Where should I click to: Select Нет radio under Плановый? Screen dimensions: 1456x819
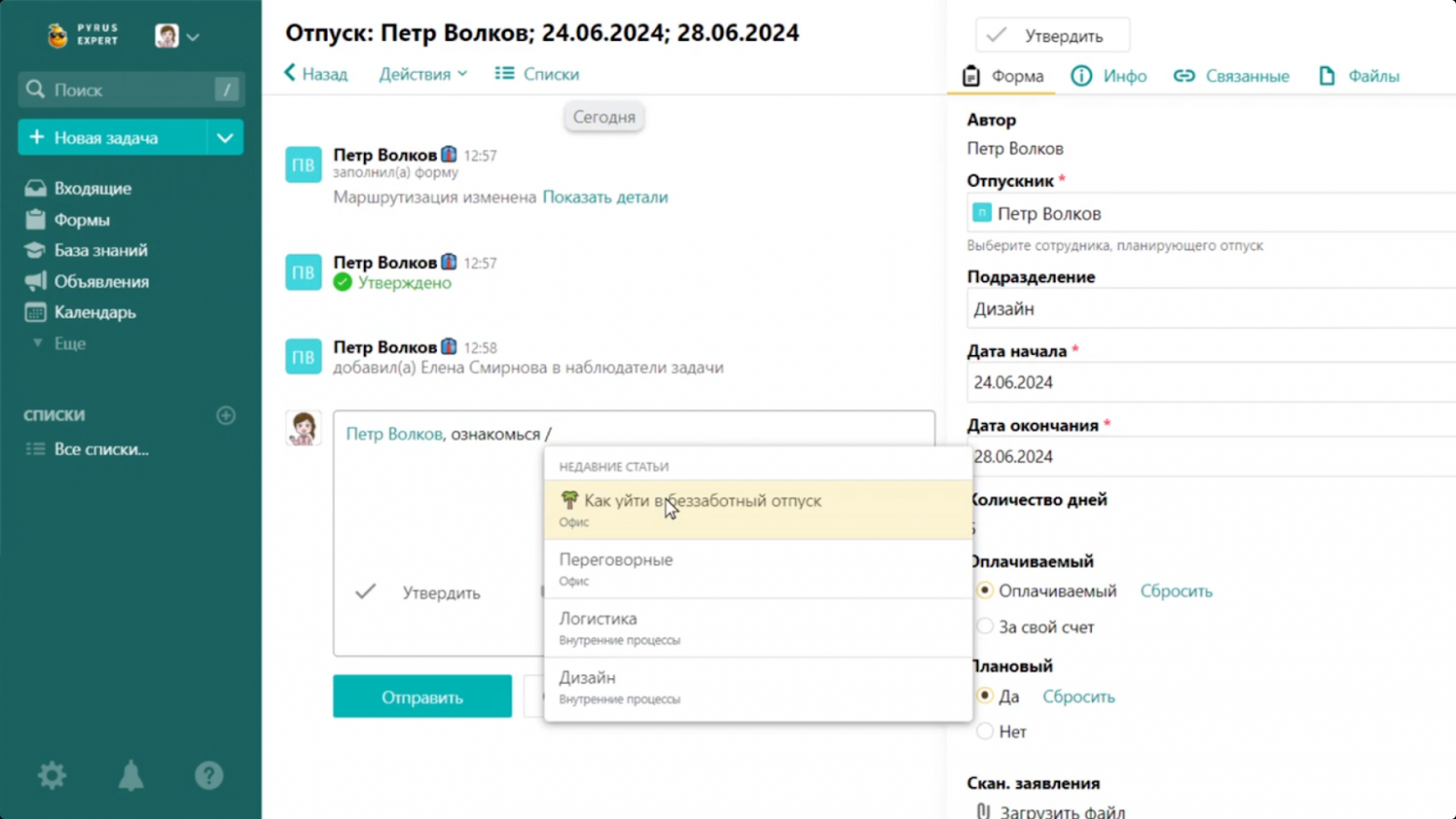[x=985, y=732]
